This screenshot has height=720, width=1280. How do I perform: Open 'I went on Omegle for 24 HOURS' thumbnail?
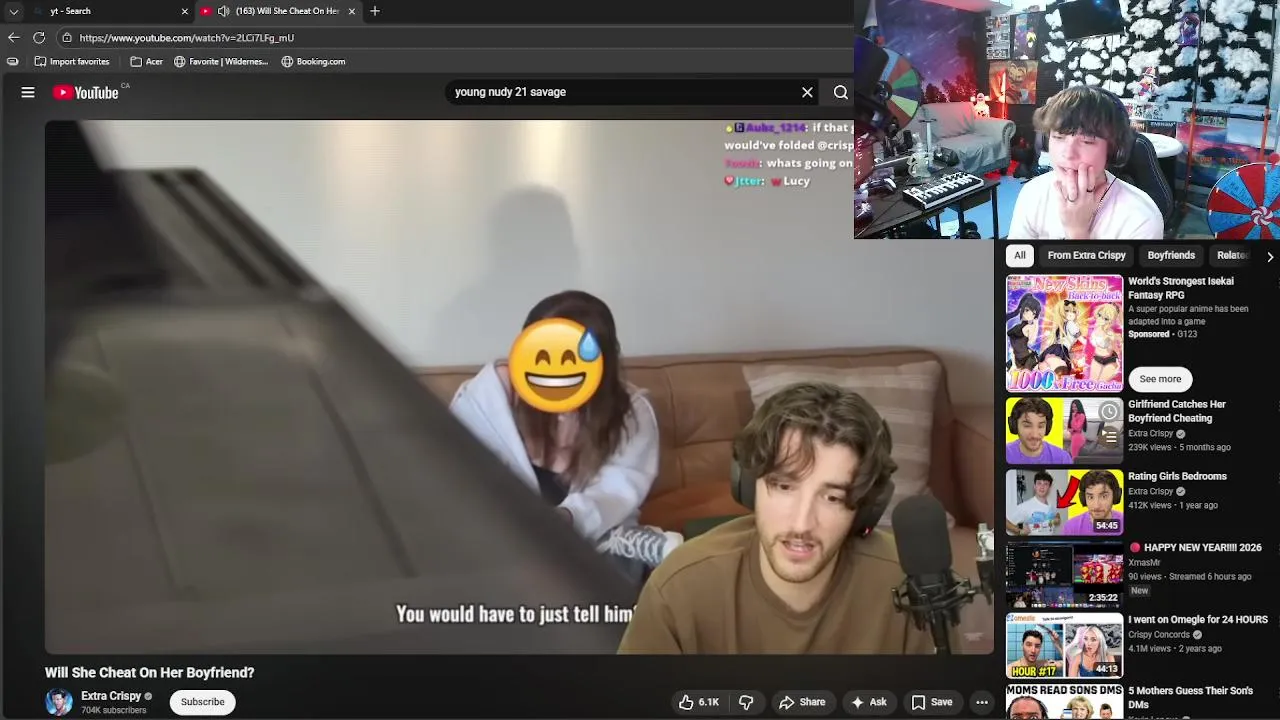(1064, 646)
